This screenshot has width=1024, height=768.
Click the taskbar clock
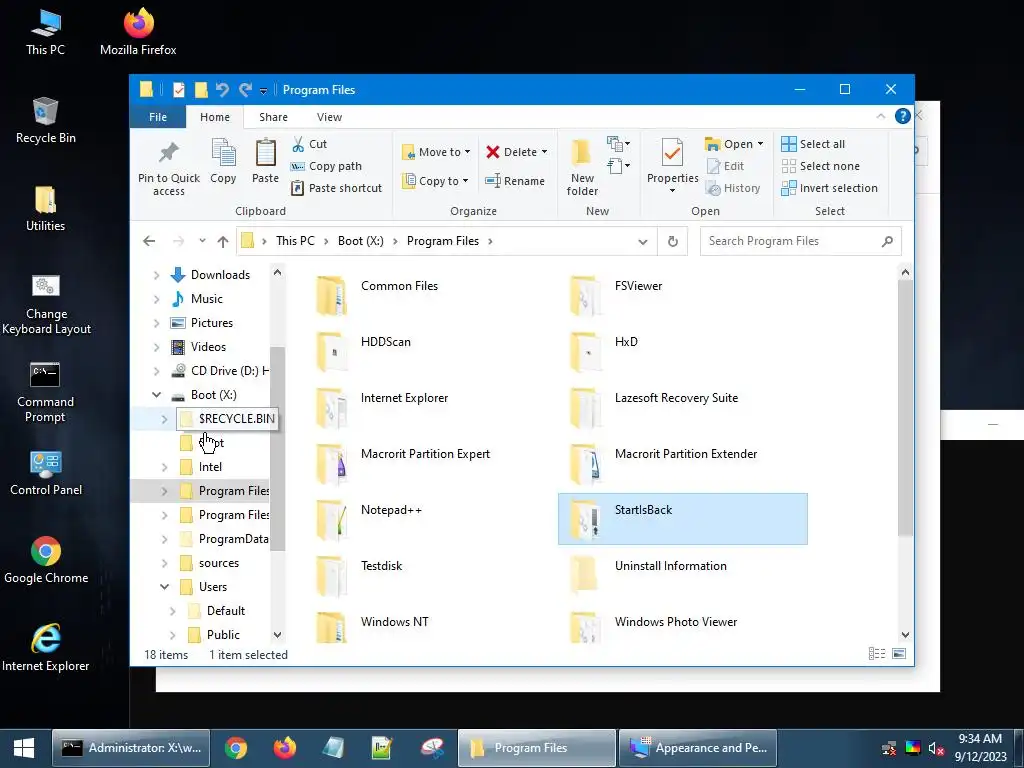tap(980, 748)
